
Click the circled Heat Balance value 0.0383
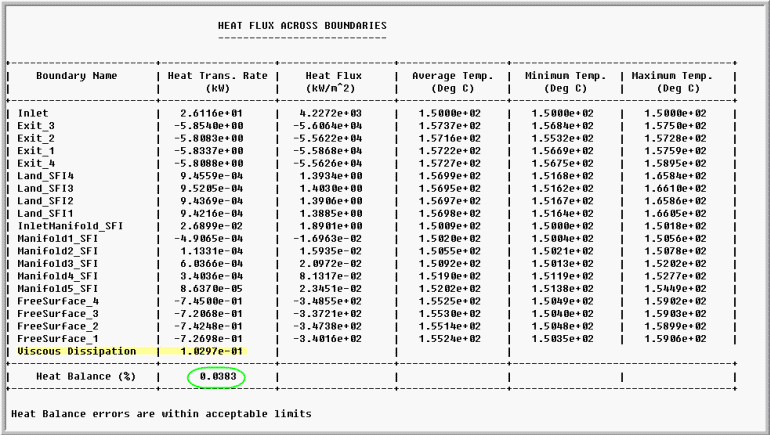pos(218,377)
